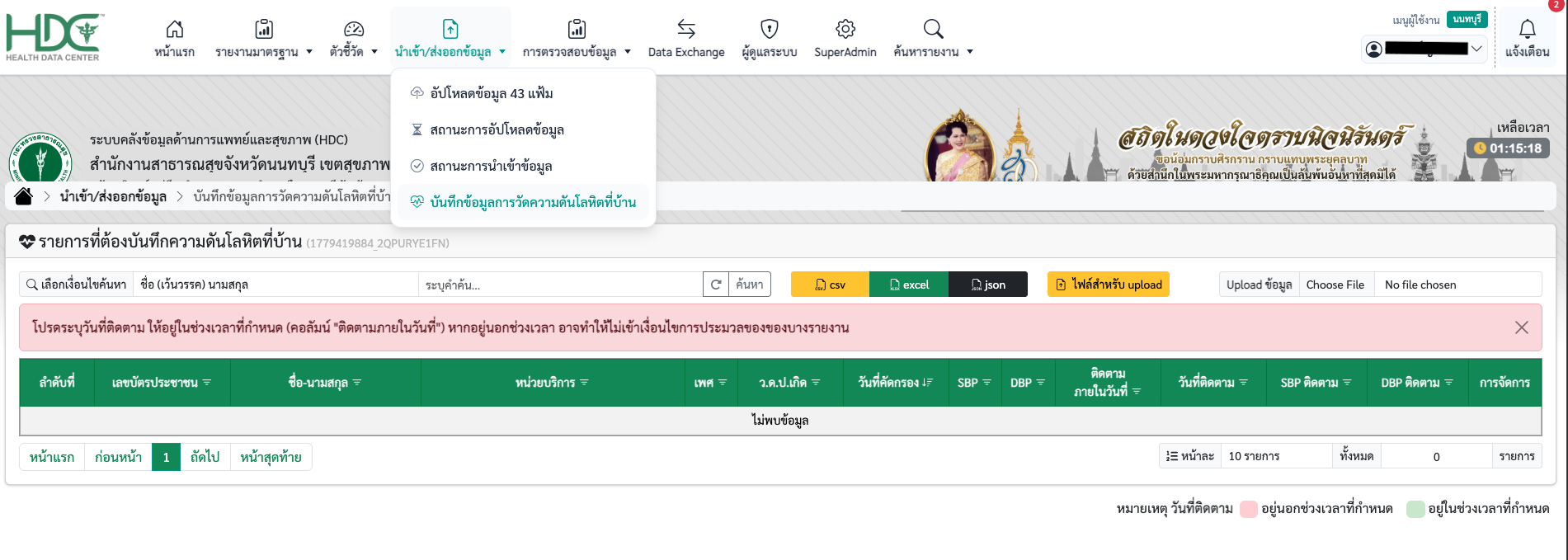Go to หน้าสุดท้าย last page

(x=271, y=457)
